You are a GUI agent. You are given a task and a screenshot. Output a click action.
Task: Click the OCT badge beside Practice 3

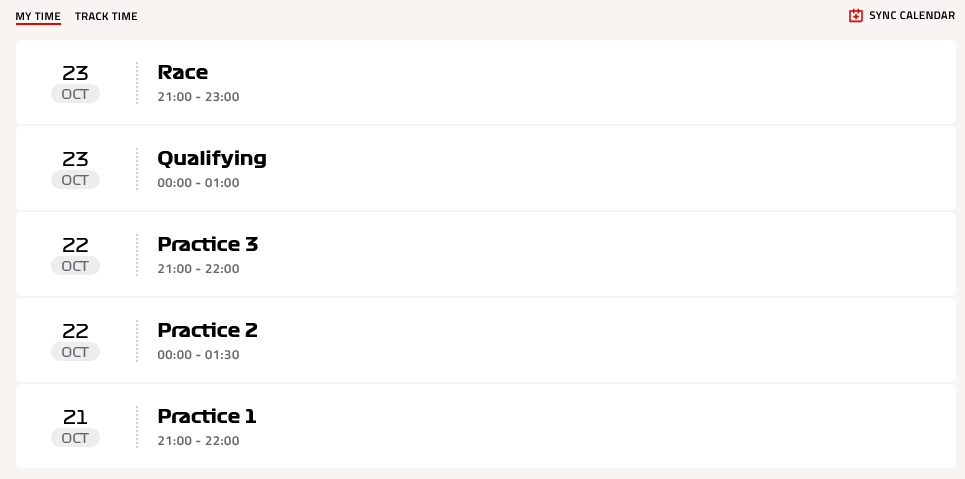[x=75, y=267]
